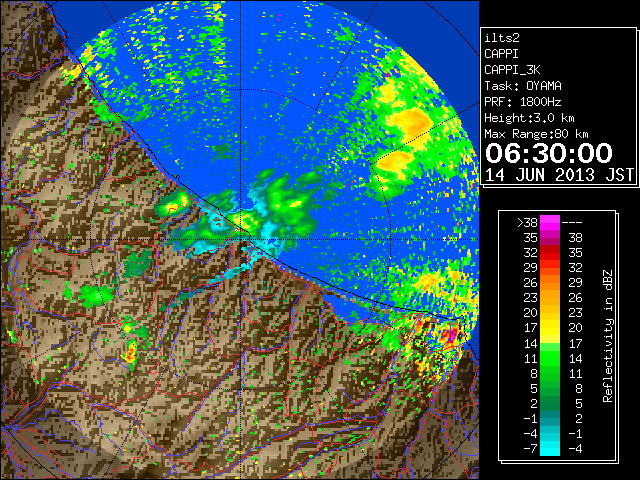Click the 'PRF: 1800Hz' text

[x=523, y=102]
